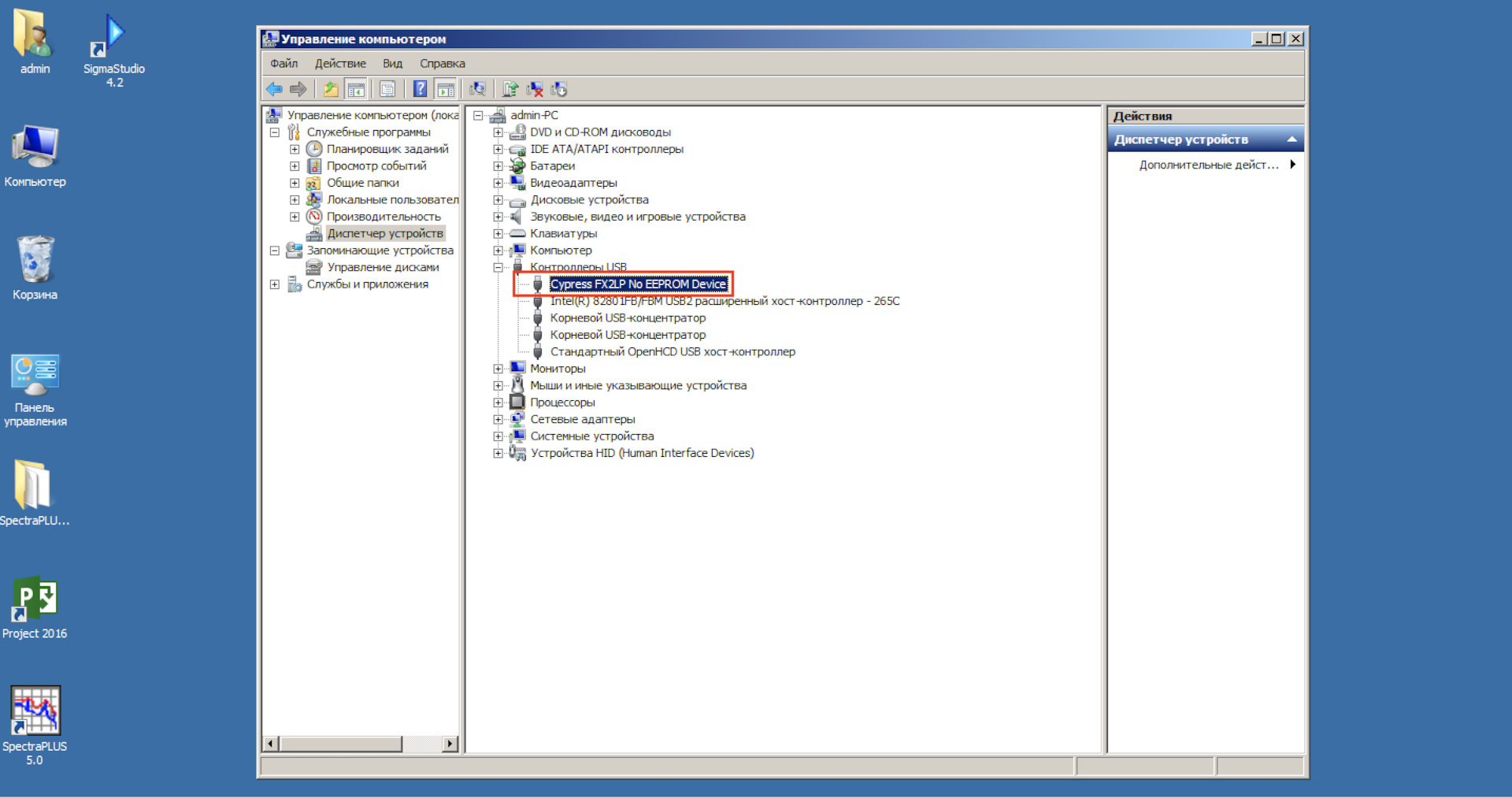Click the blue Help question mark icon
Screen dimensions: 1512x798
(421, 89)
